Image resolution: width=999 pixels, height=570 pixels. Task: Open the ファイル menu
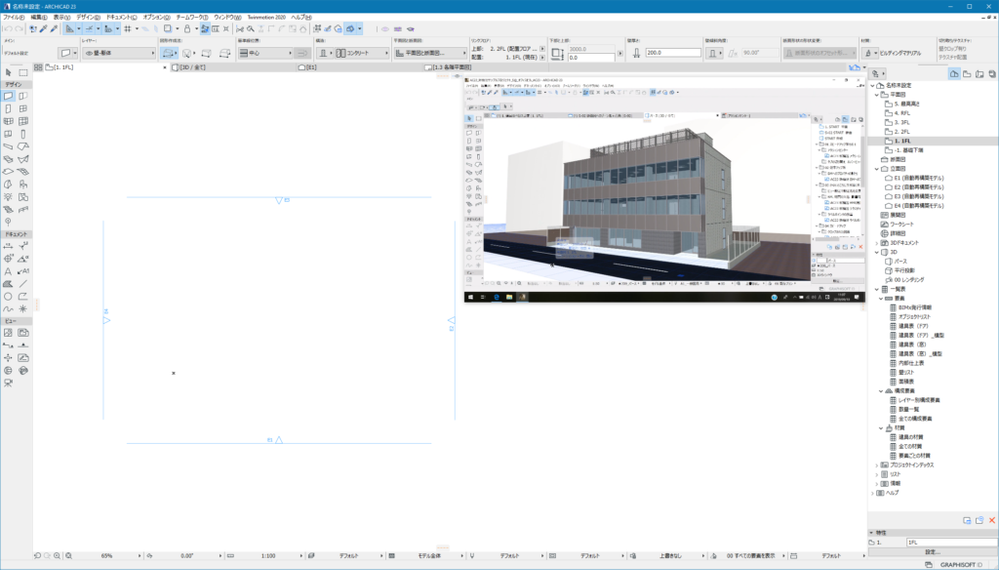pyautogui.click(x=13, y=17)
